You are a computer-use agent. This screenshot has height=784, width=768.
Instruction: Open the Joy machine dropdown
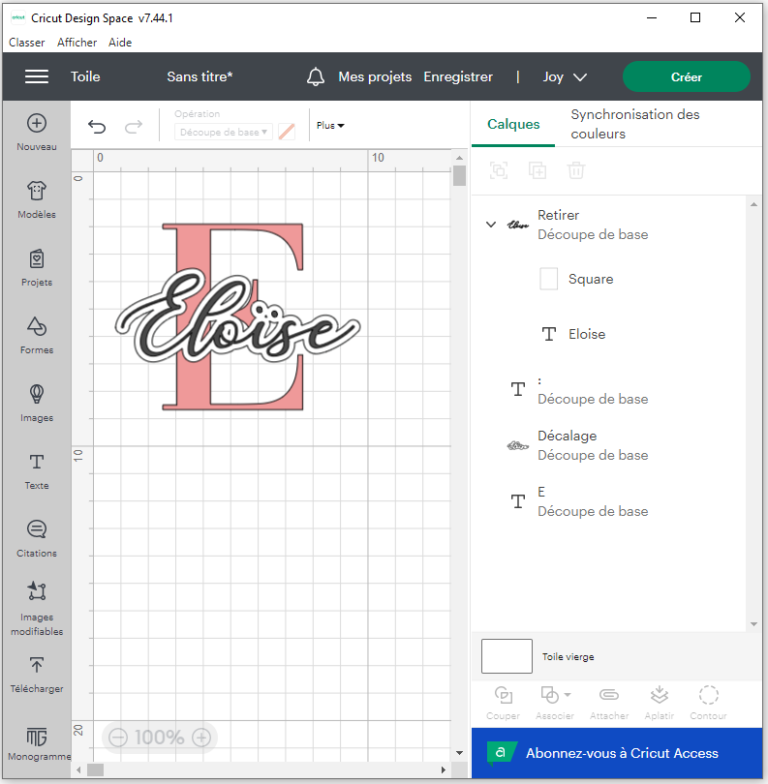pyautogui.click(x=564, y=77)
